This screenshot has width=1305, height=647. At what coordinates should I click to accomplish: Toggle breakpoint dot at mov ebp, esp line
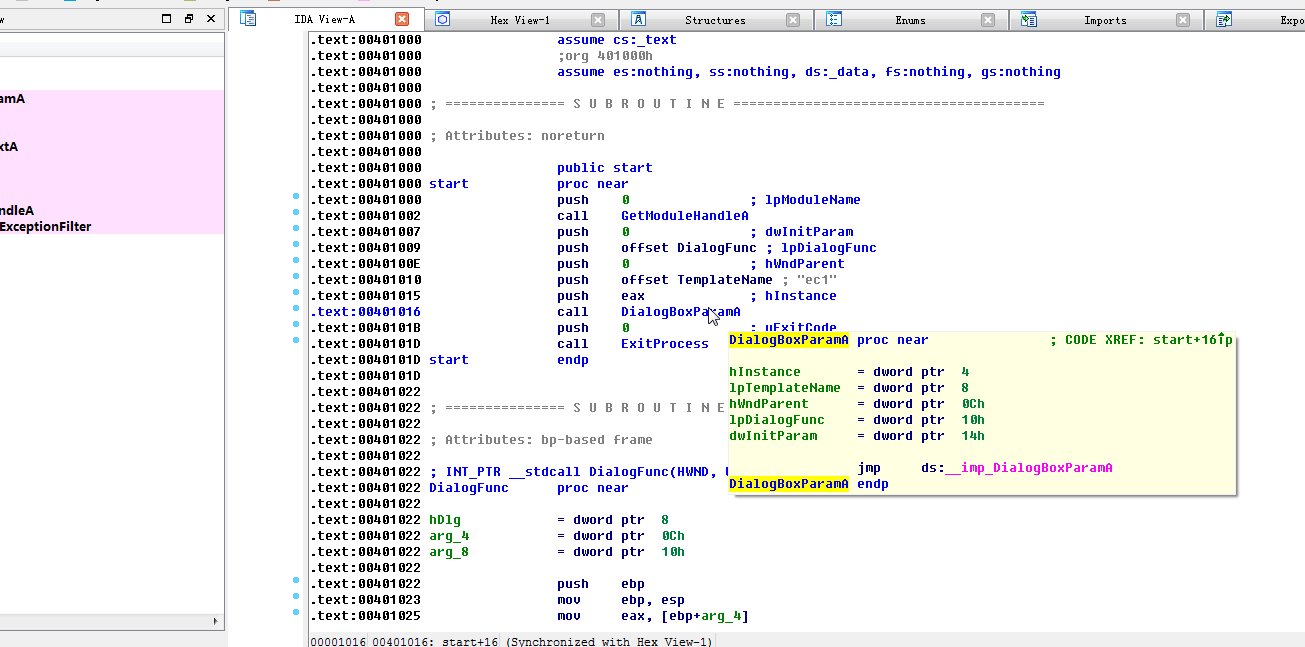(x=296, y=596)
